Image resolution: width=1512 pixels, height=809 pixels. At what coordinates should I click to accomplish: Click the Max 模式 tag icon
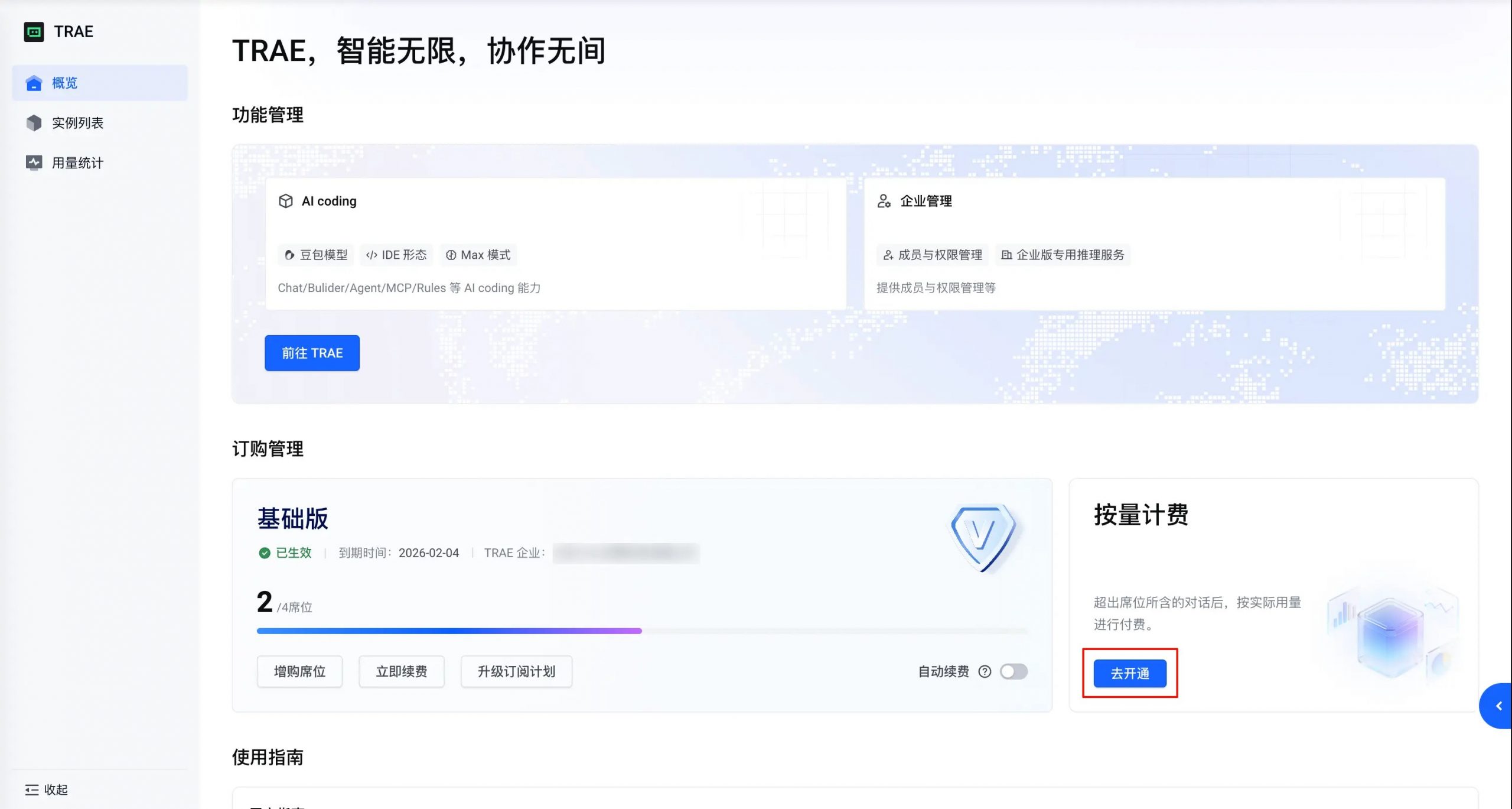451,255
